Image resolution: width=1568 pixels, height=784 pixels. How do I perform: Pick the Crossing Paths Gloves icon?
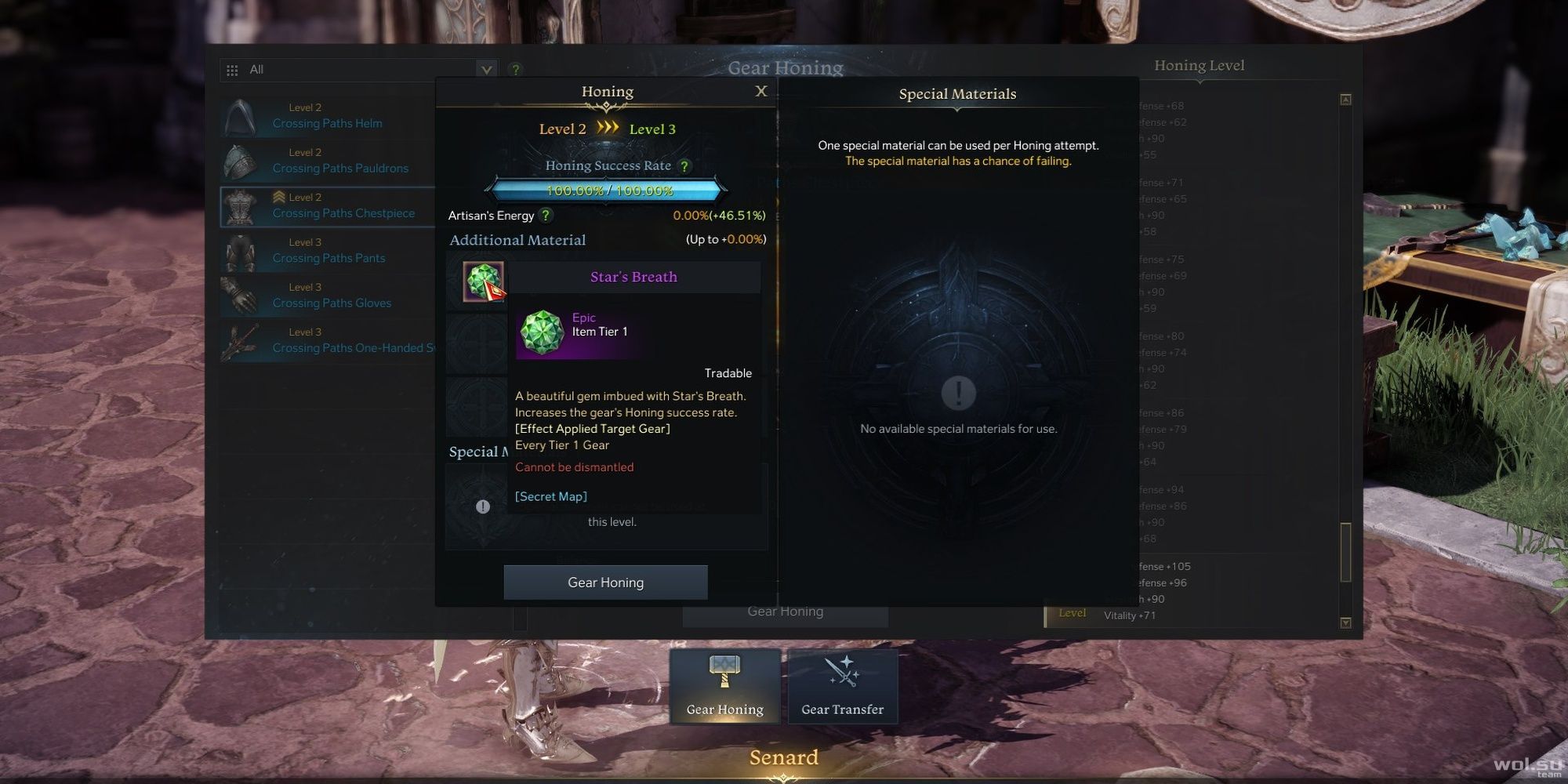click(x=239, y=296)
